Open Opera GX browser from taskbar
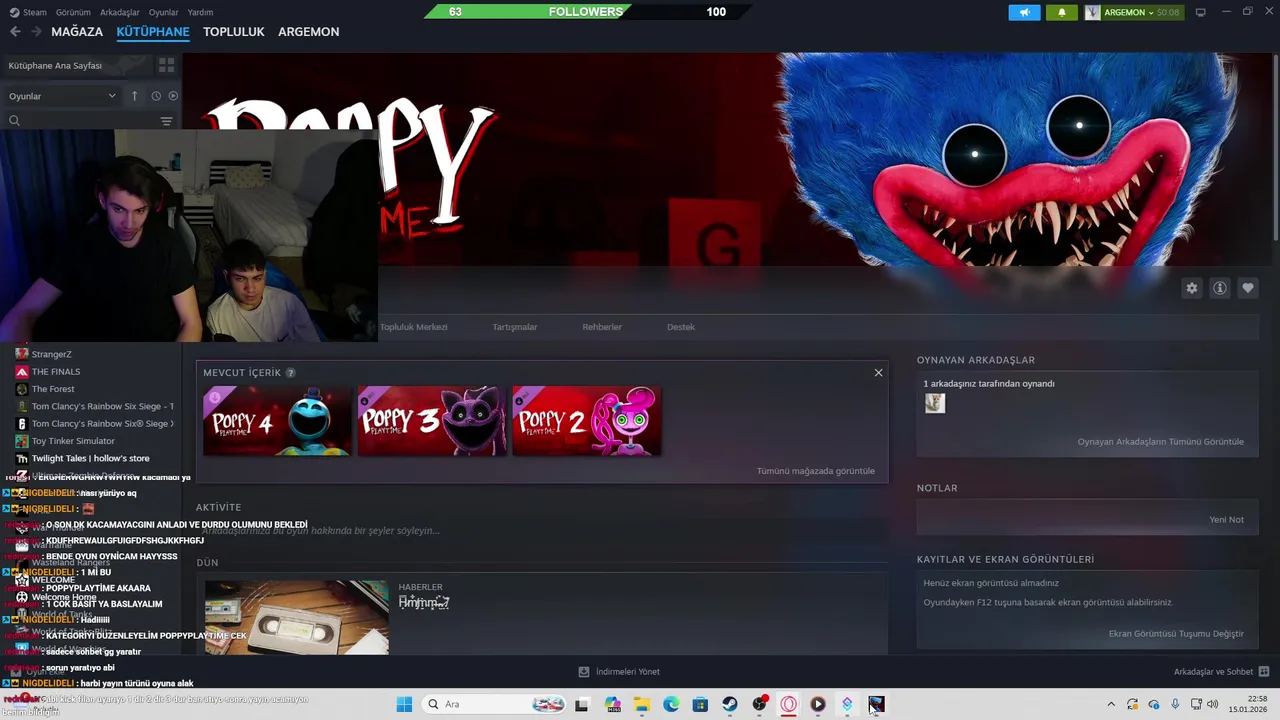The image size is (1280, 720). [x=788, y=704]
